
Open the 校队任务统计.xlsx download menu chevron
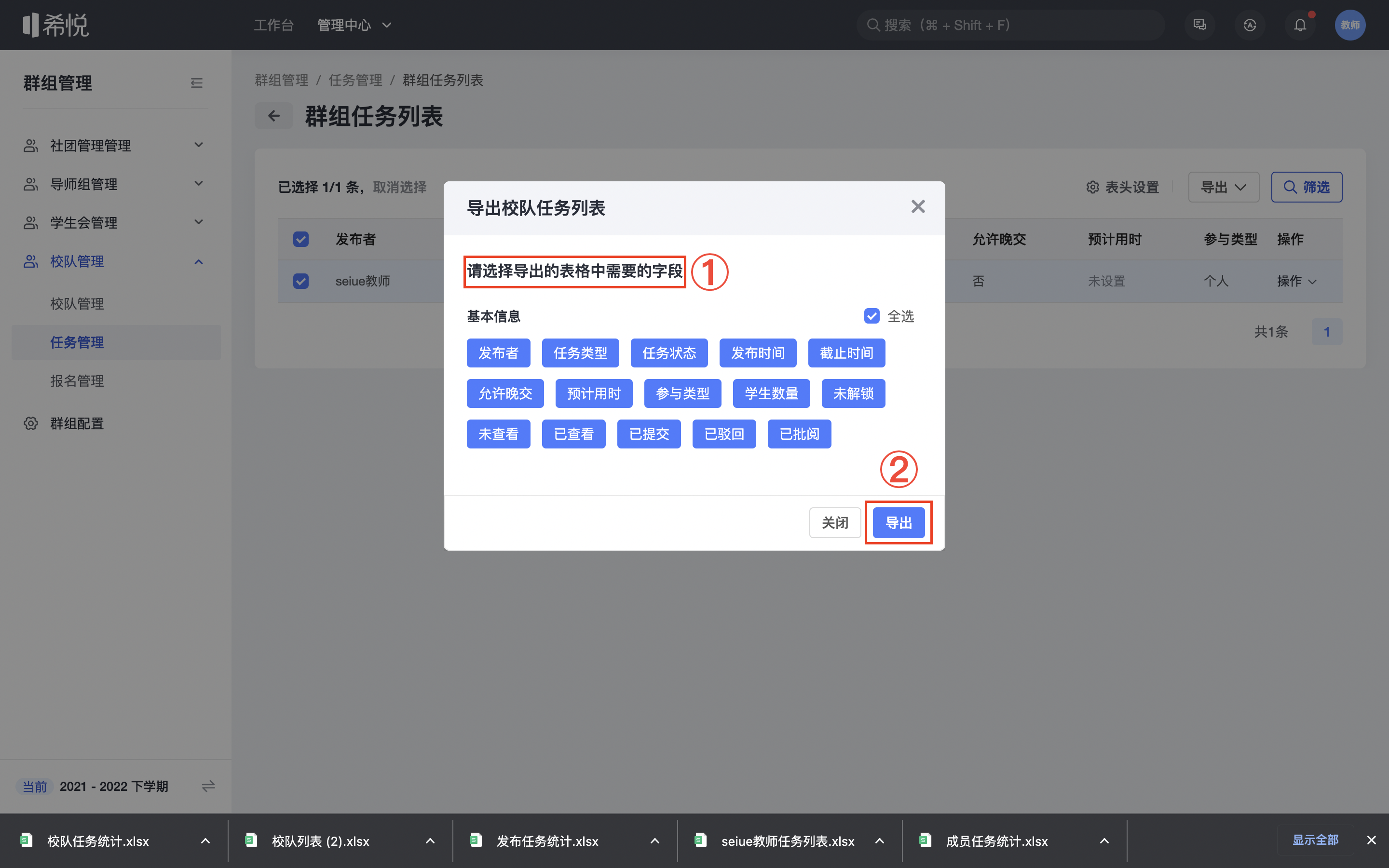click(205, 841)
